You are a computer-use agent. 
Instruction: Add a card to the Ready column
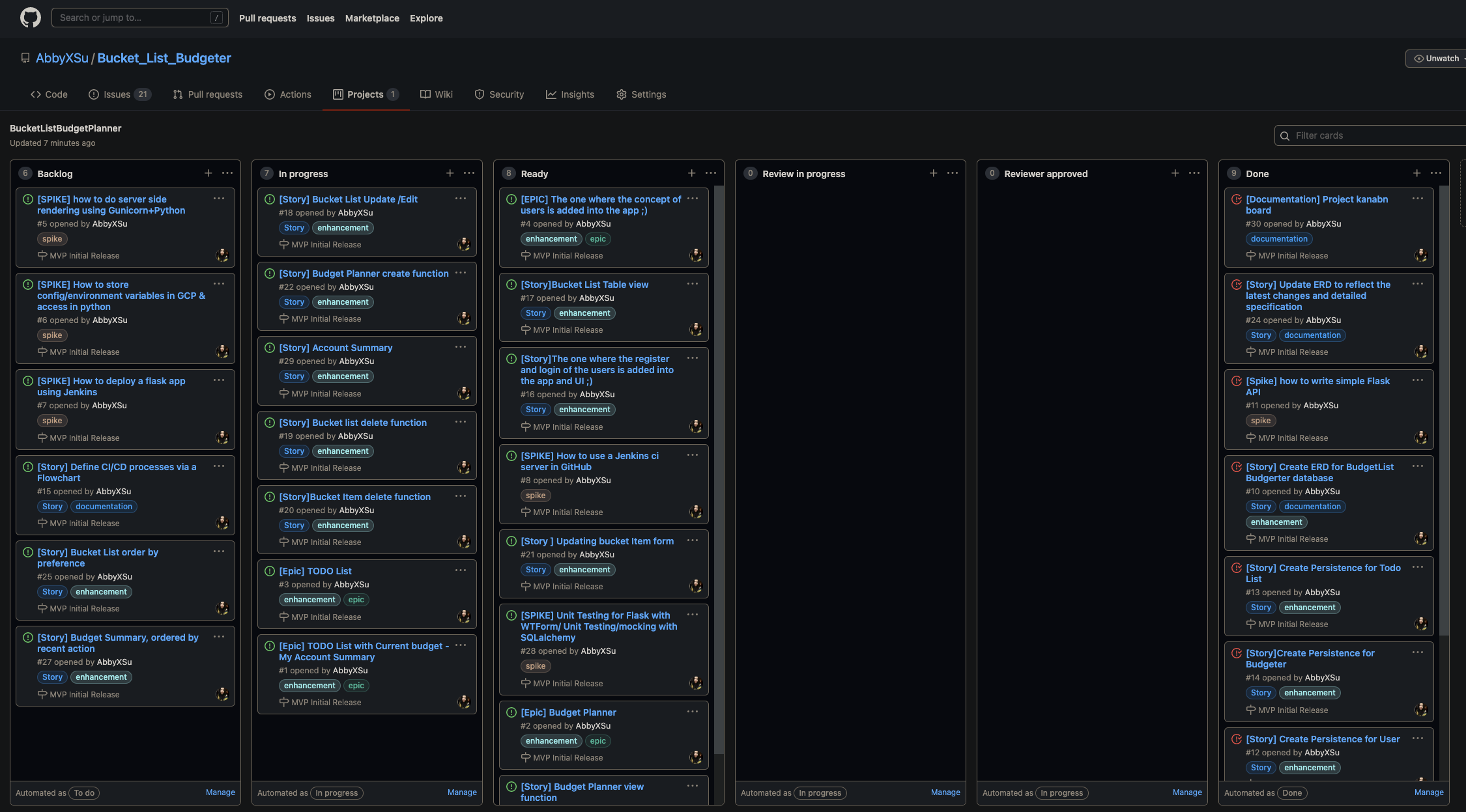point(692,173)
